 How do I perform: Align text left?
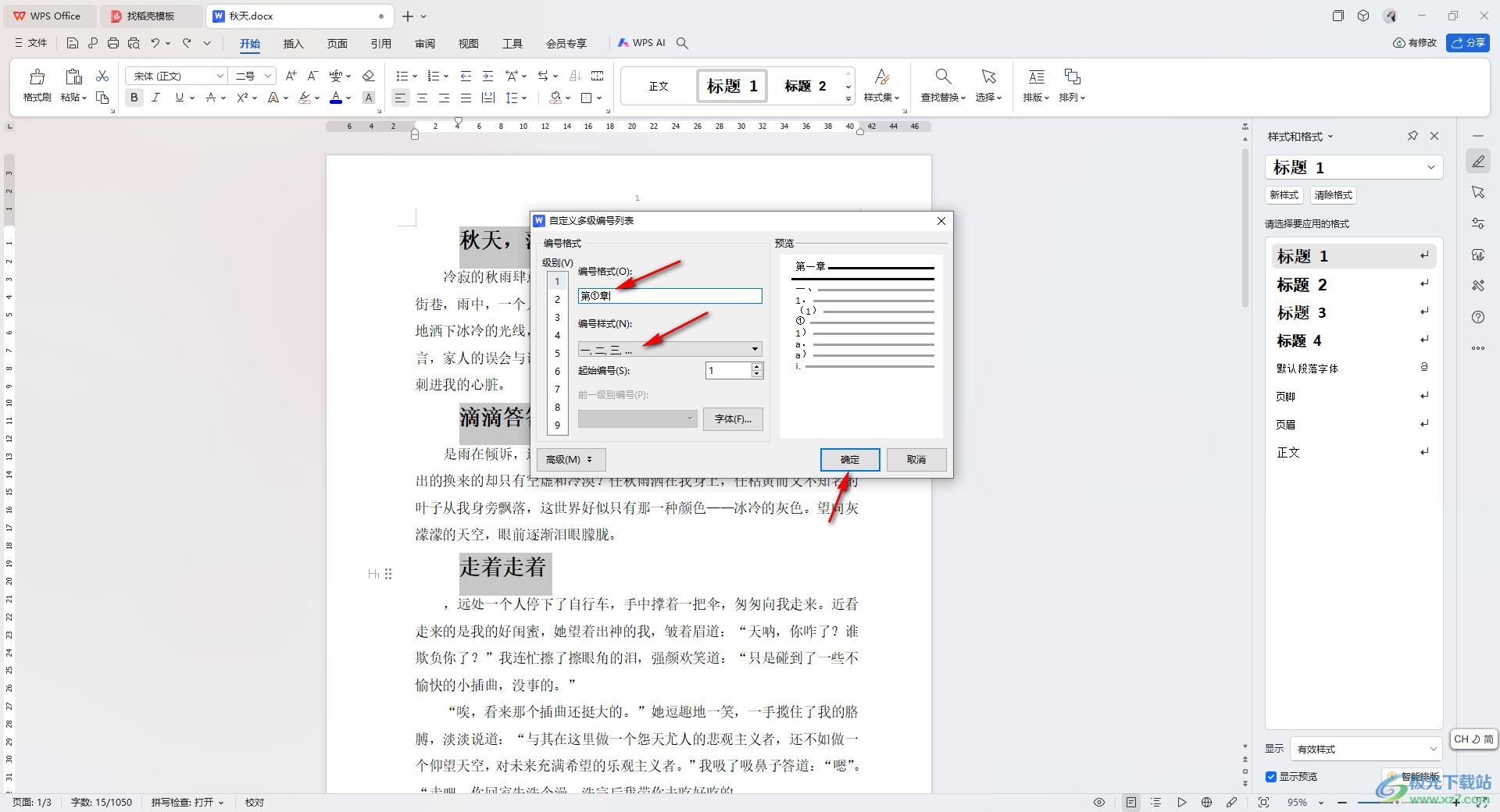point(400,98)
